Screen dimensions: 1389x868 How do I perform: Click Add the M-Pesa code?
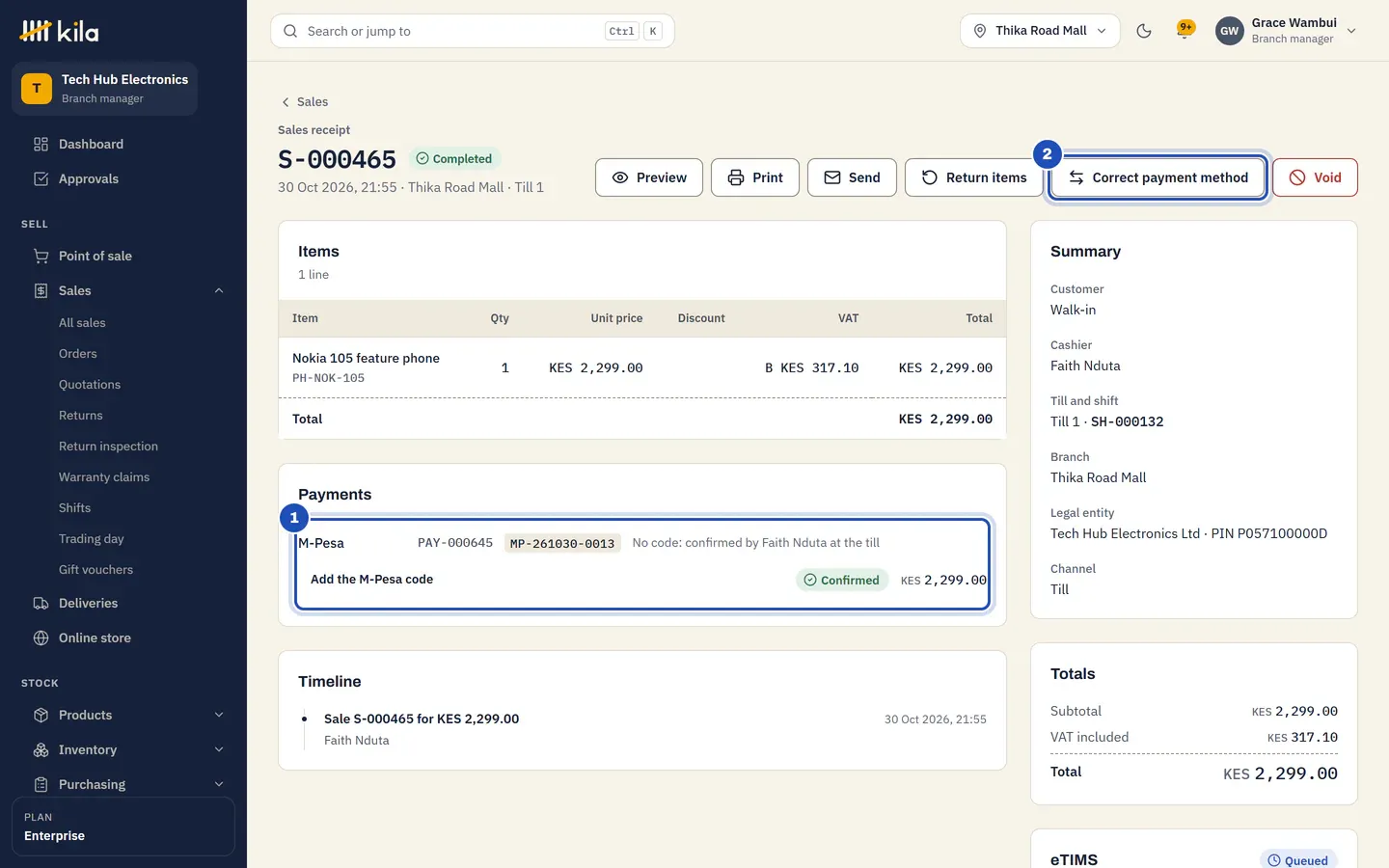(x=371, y=580)
